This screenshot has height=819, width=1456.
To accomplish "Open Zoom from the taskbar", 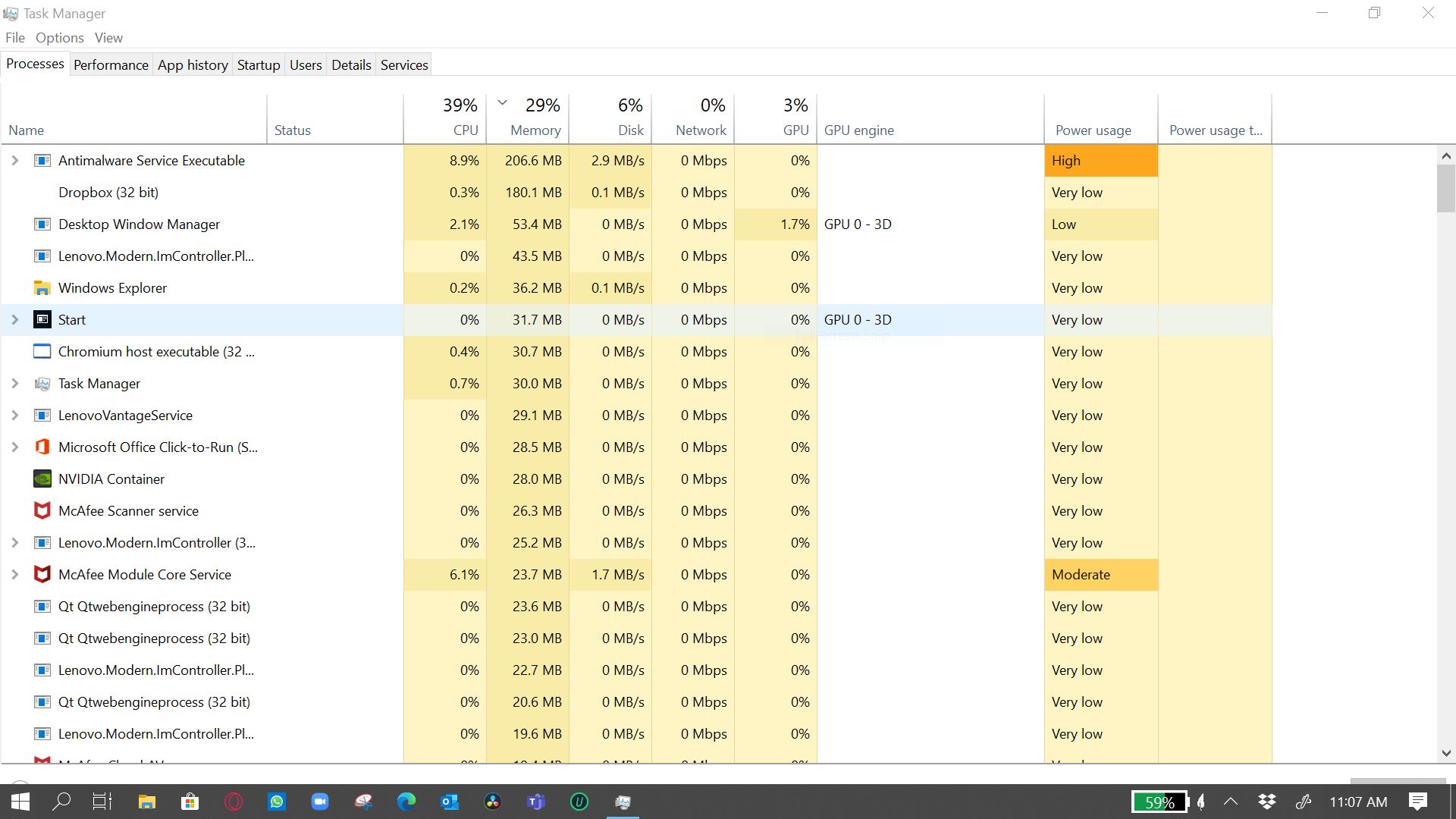I will click(320, 802).
